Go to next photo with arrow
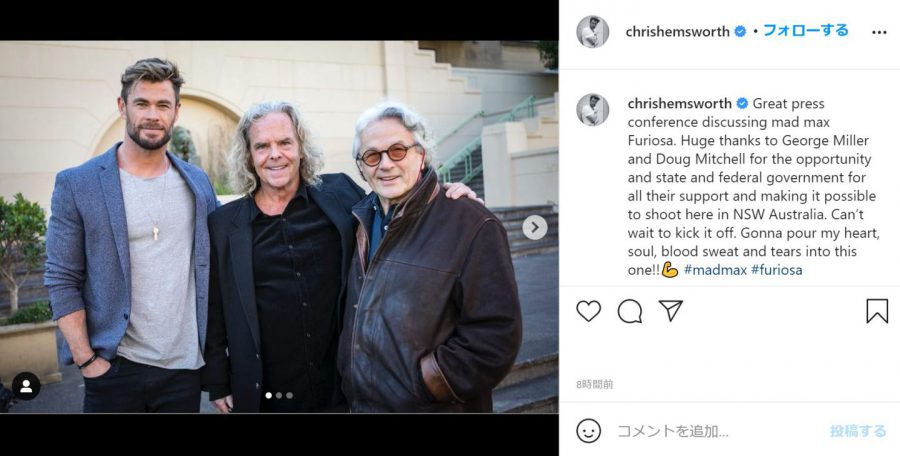Image resolution: width=900 pixels, height=456 pixels. (534, 227)
